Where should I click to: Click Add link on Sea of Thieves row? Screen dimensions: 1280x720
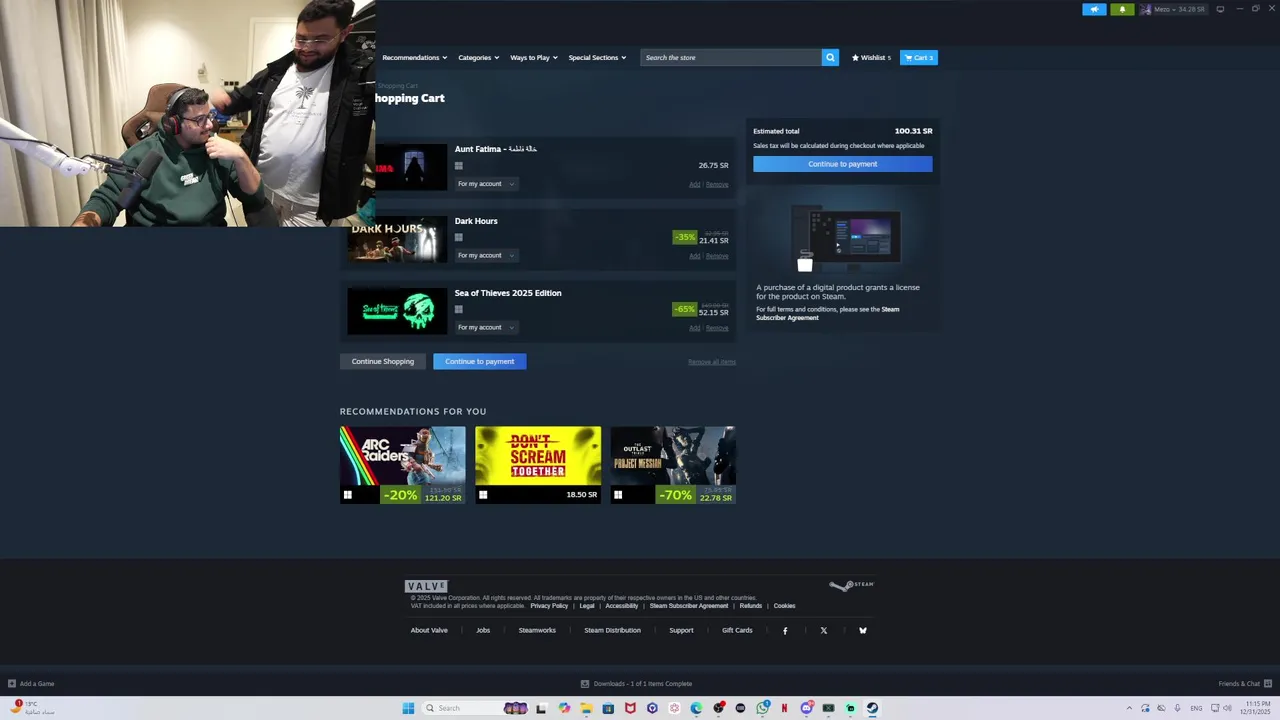(695, 328)
